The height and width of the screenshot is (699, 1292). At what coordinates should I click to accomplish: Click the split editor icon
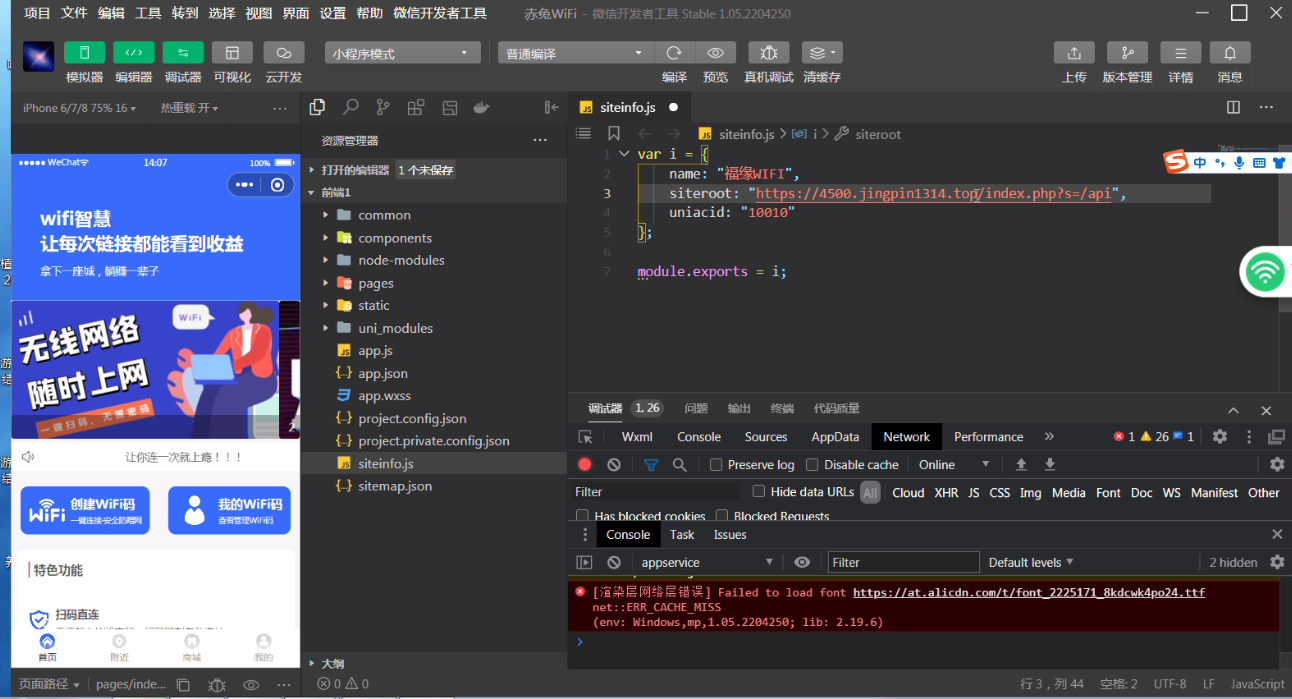1233,107
